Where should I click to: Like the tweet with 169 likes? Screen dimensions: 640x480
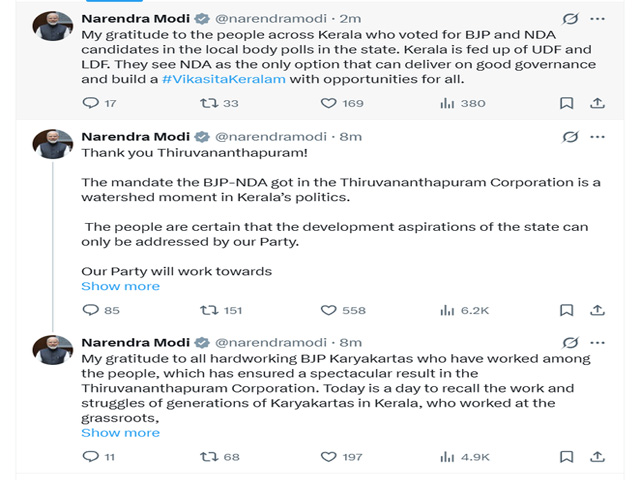328,103
